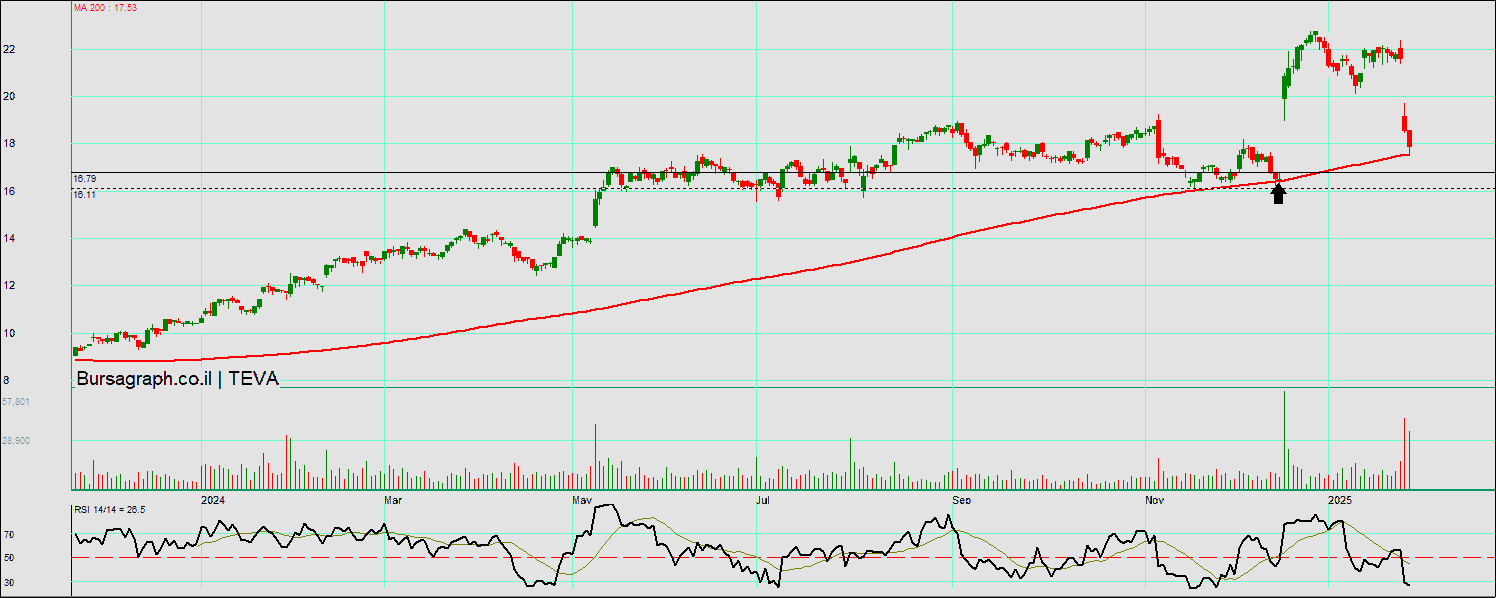Select the Nov date axis label

tap(1155, 499)
